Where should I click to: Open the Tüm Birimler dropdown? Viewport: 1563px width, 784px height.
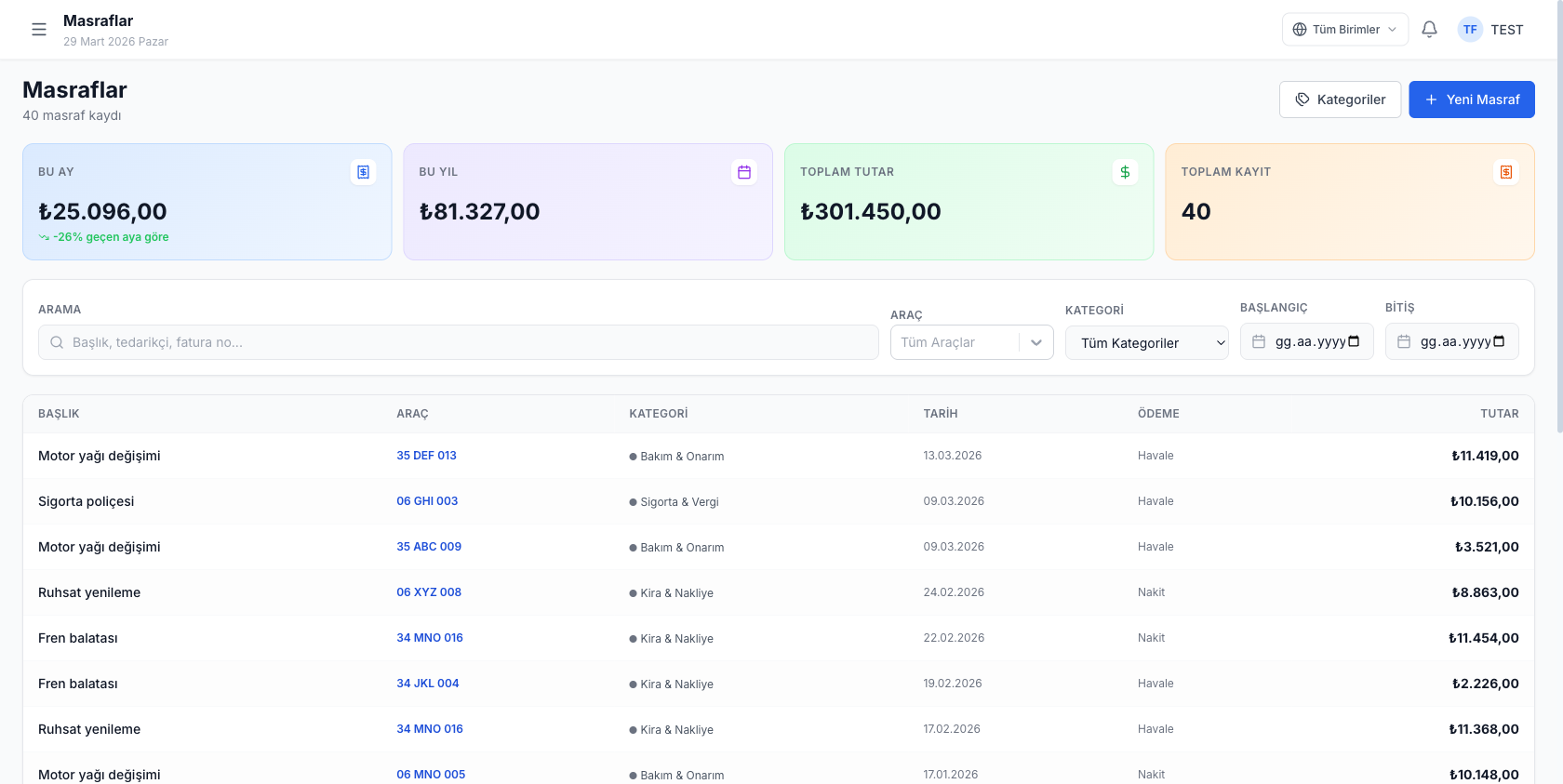click(x=1344, y=30)
